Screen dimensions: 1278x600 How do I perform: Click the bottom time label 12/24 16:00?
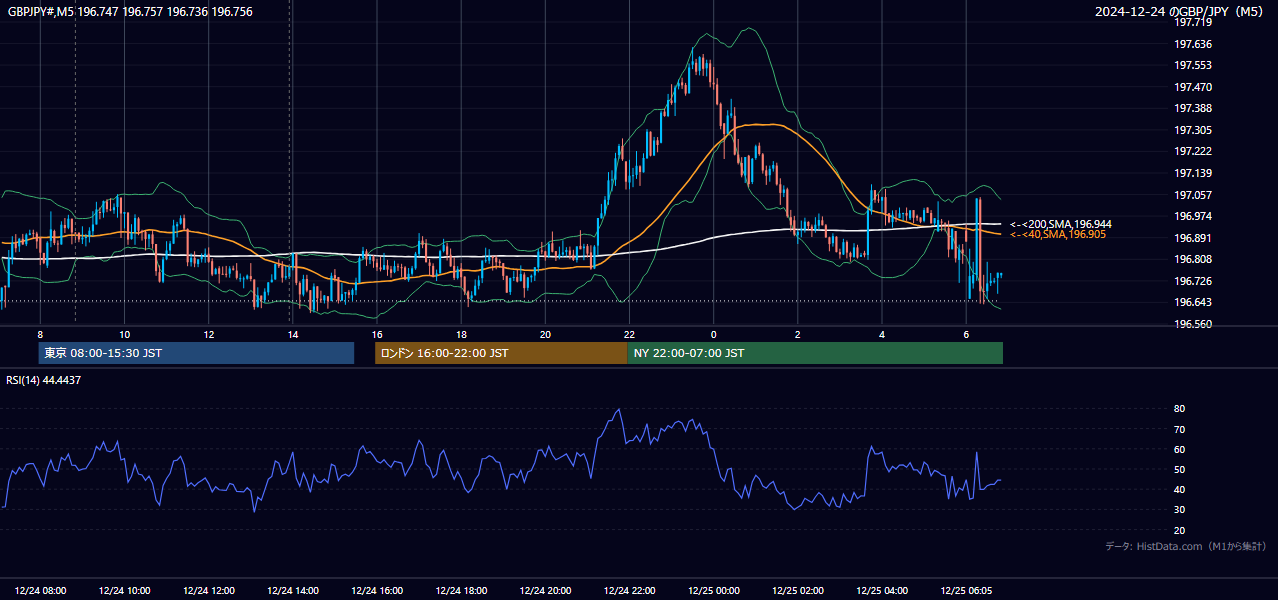pyautogui.click(x=377, y=590)
